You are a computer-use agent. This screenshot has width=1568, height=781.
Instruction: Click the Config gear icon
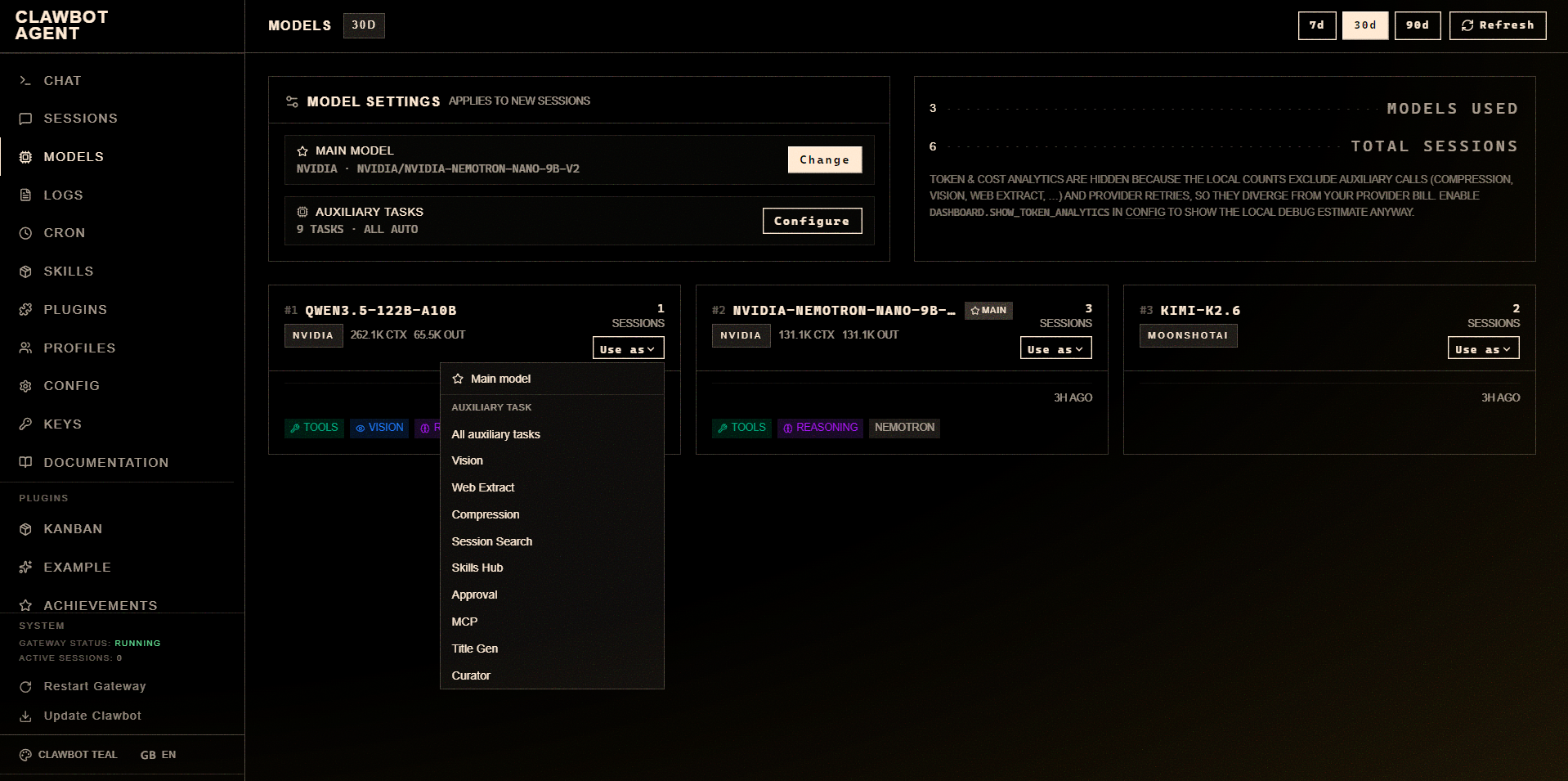tap(25, 386)
